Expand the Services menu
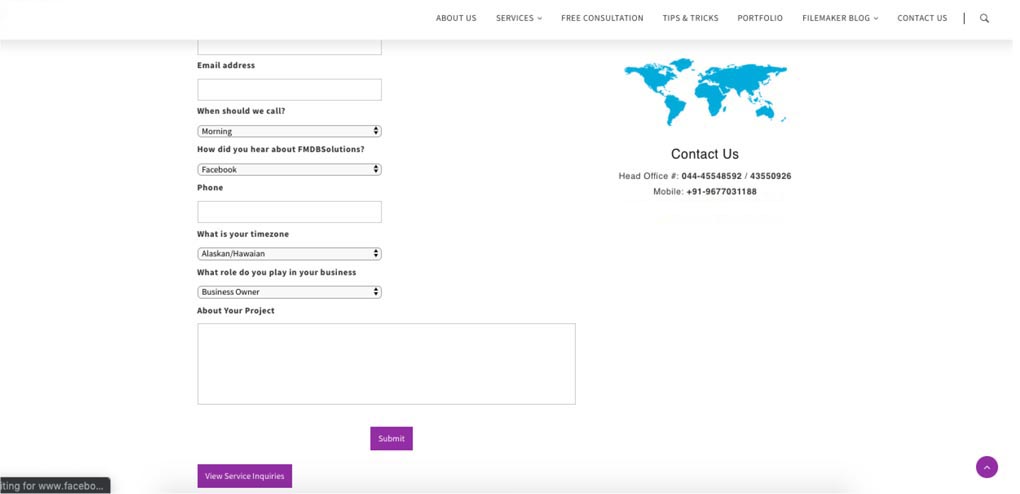The image size is (1020, 494). click(518, 18)
